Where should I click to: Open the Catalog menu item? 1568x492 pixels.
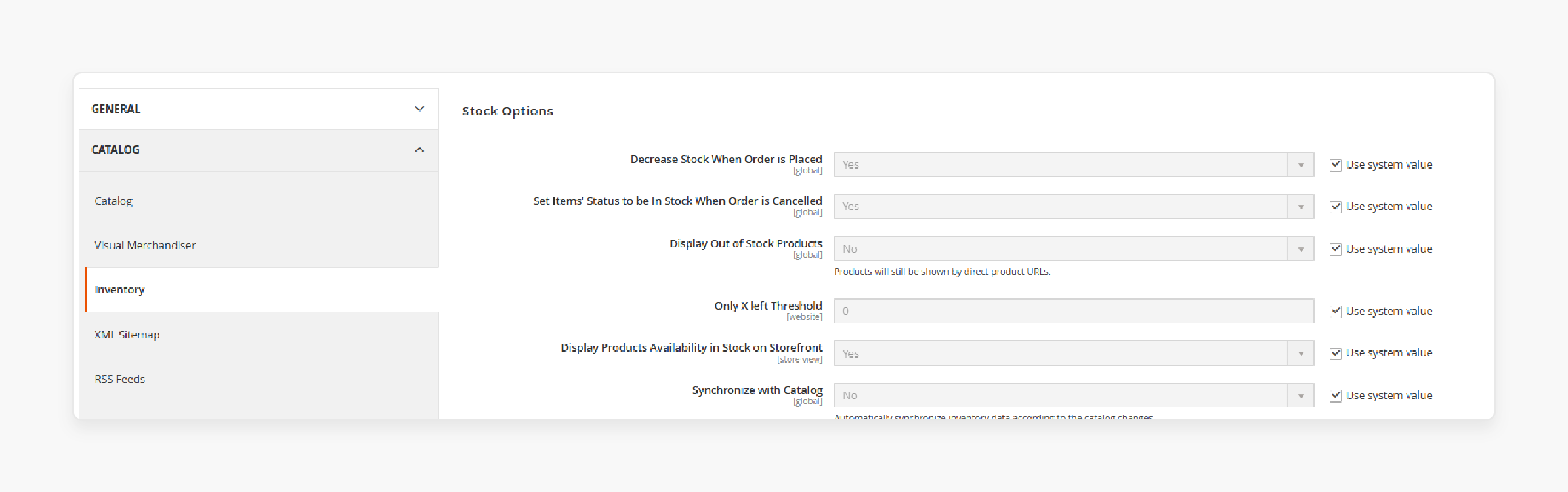[x=114, y=201]
